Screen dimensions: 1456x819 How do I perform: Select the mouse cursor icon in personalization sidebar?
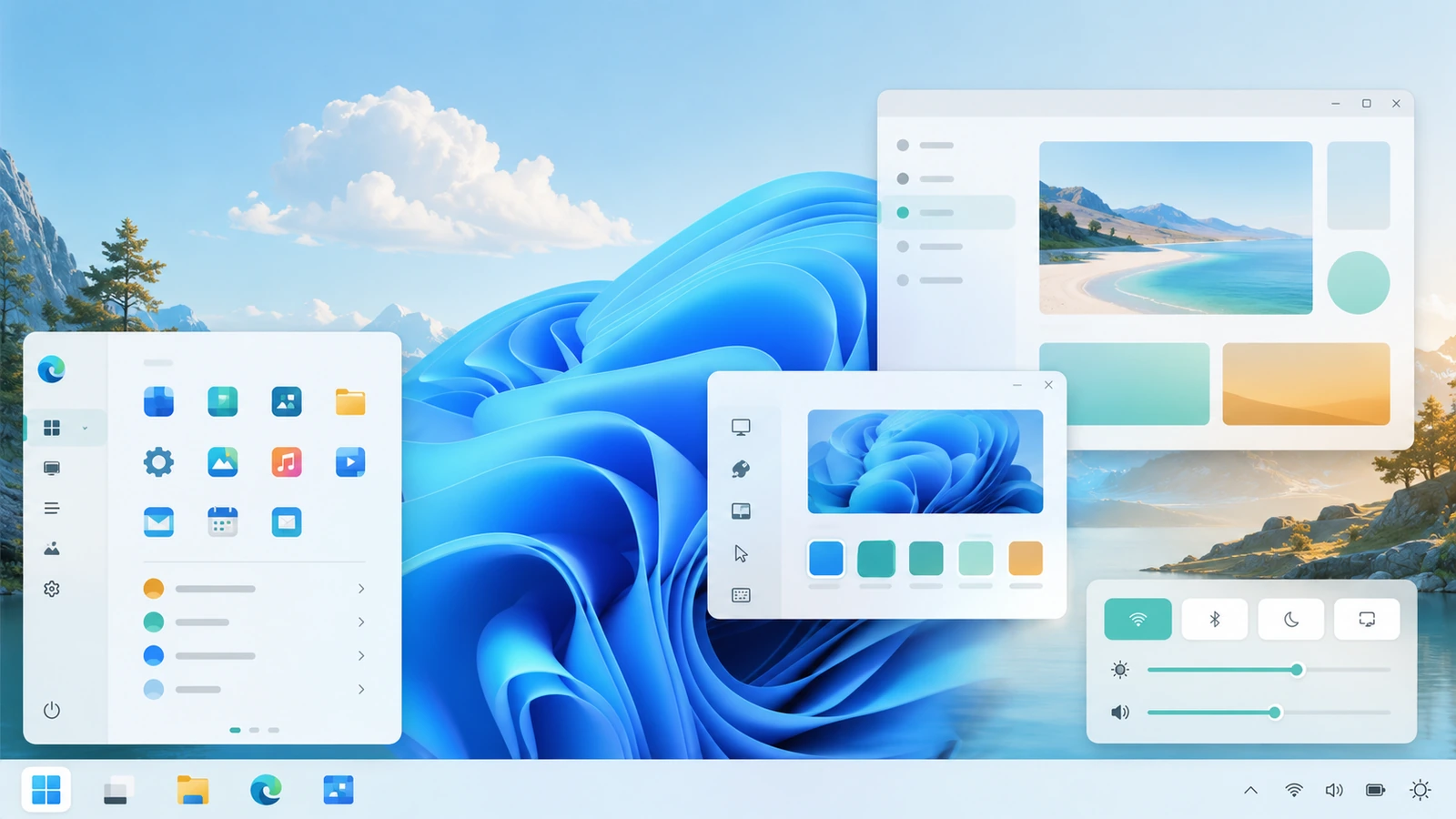coord(741,553)
